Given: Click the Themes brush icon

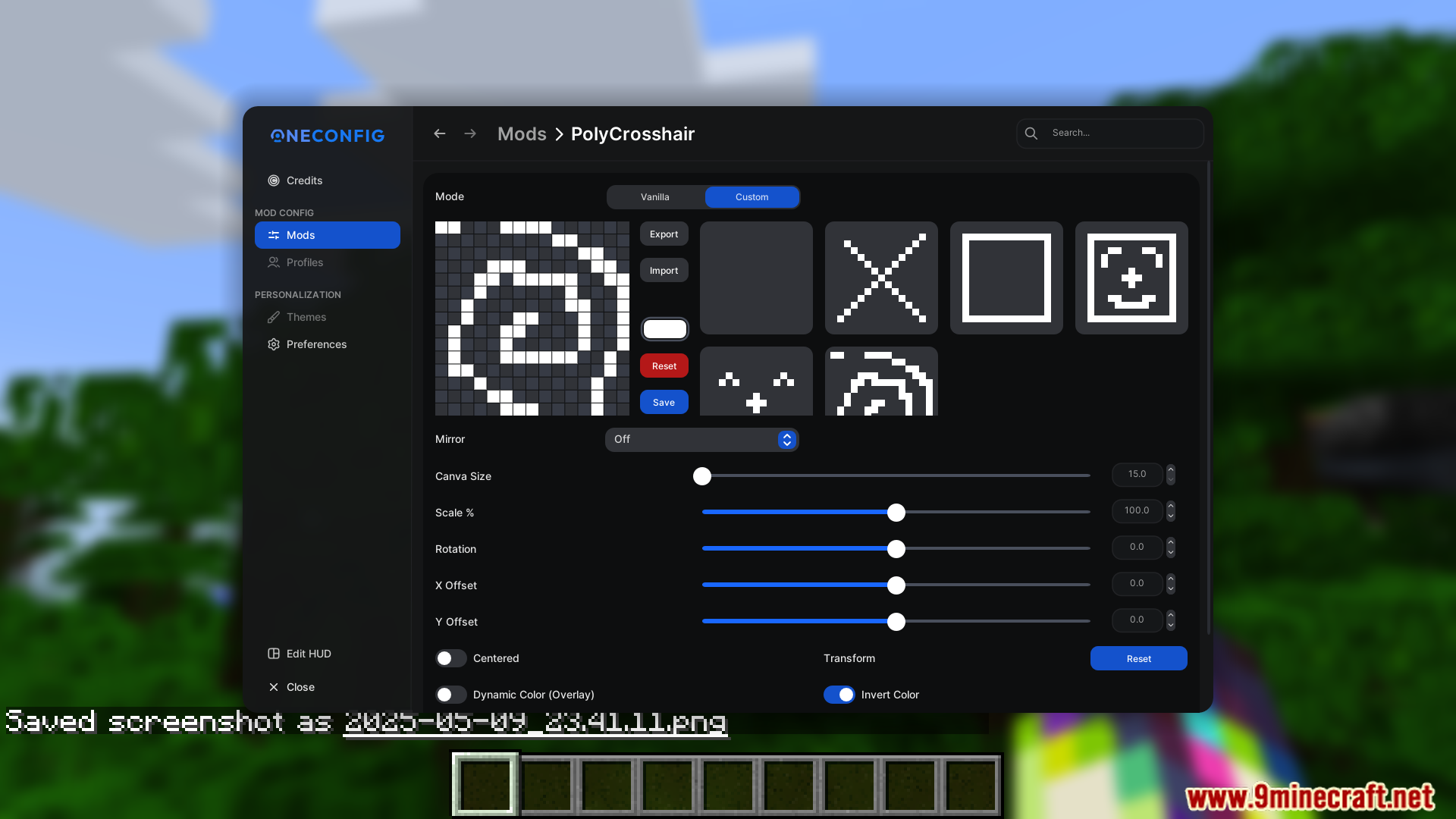Looking at the screenshot, I should click(274, 317).
